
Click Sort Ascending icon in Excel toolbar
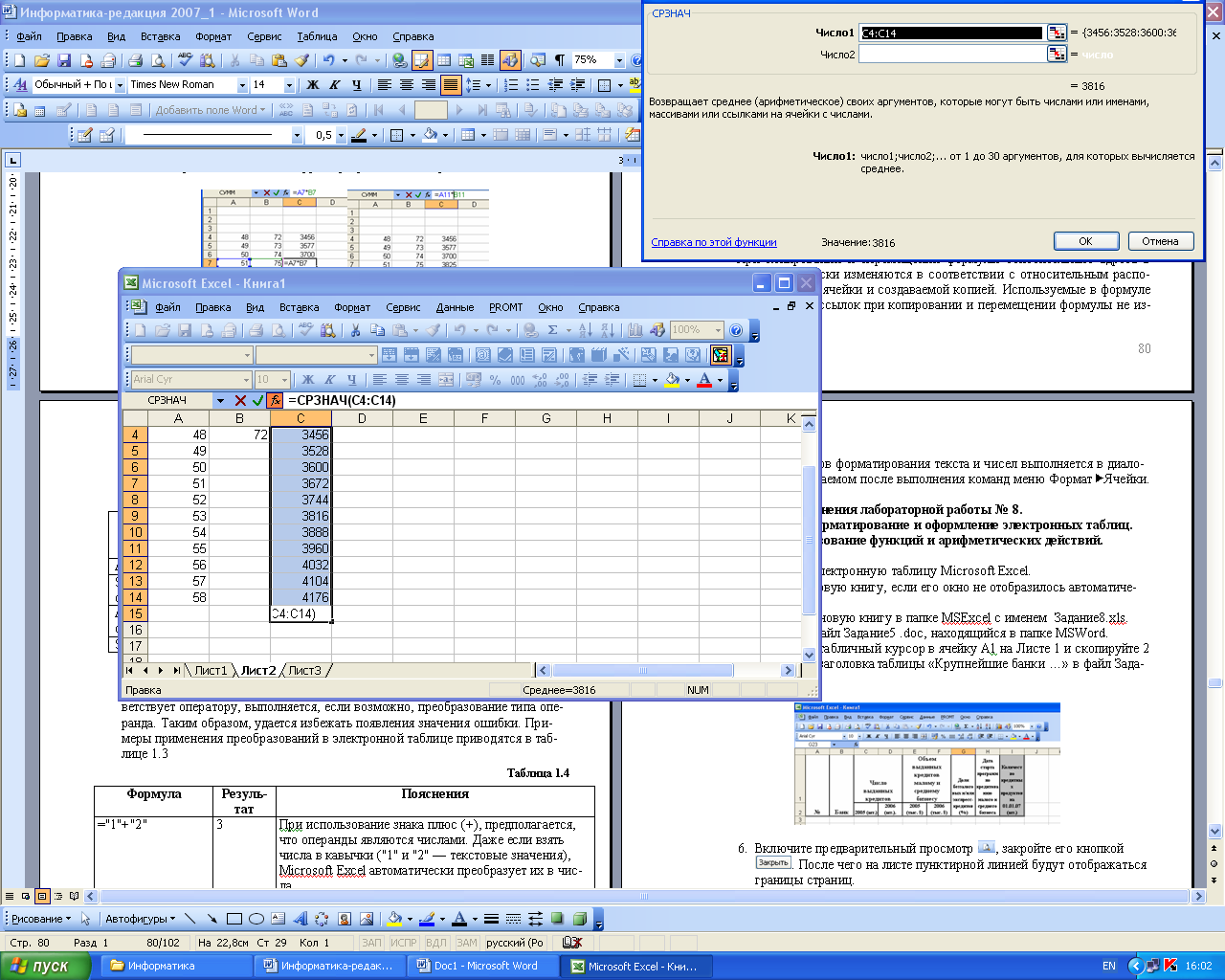(584, 330)
